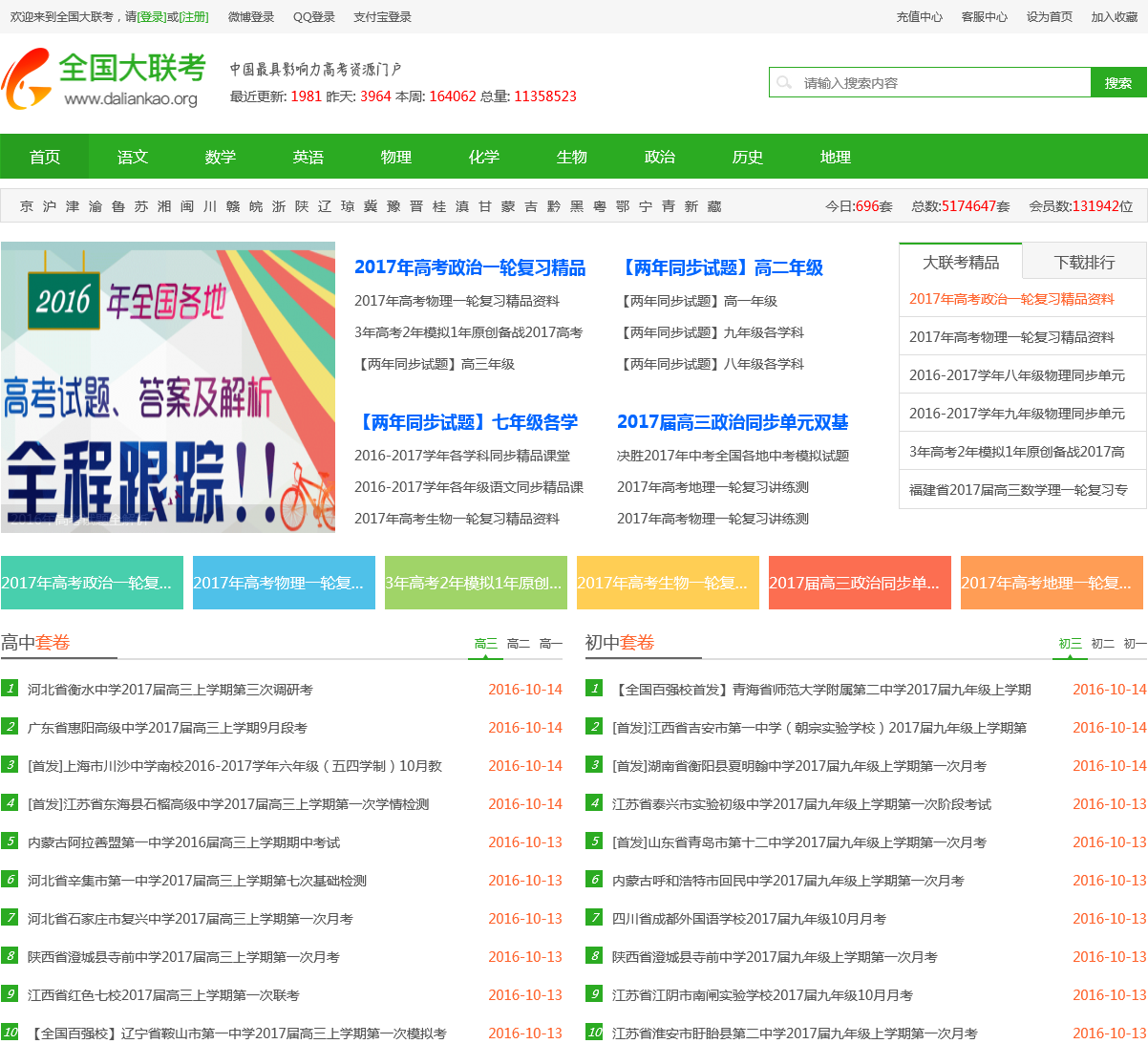This screenshot has width=1148, height=1044.
Task: Open 化学 subject in navigation bar
Action: [484, 157]
